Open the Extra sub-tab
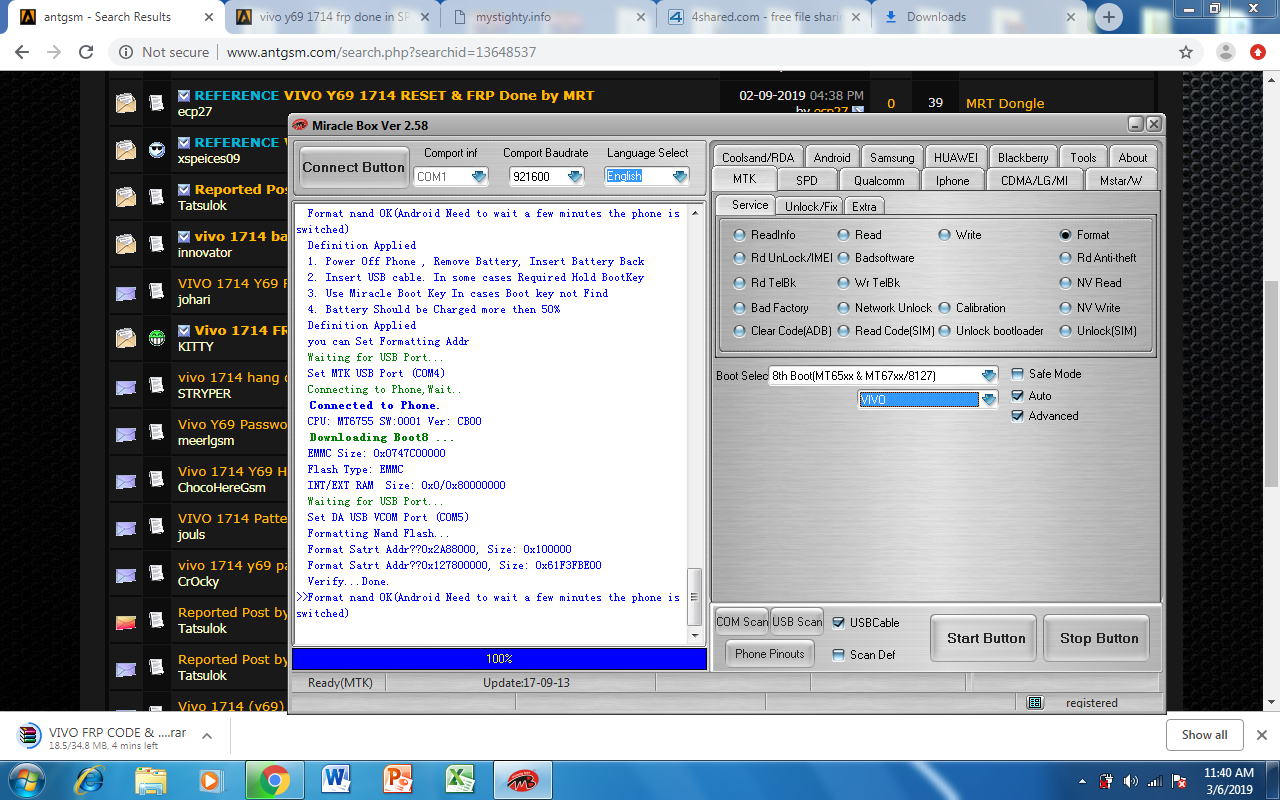This screenshot has height=800, width=1280. point(864,207)
